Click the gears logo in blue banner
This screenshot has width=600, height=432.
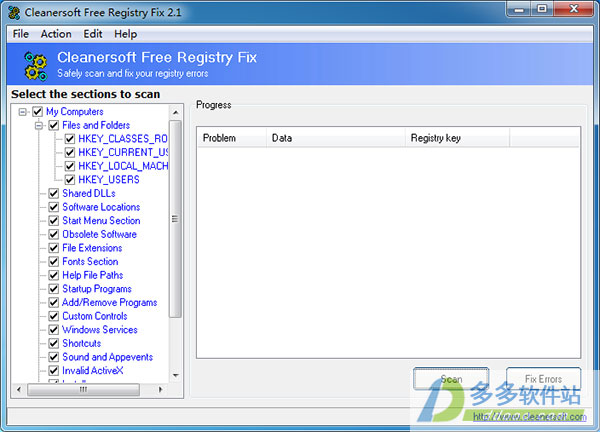click(x=36, y=67)
